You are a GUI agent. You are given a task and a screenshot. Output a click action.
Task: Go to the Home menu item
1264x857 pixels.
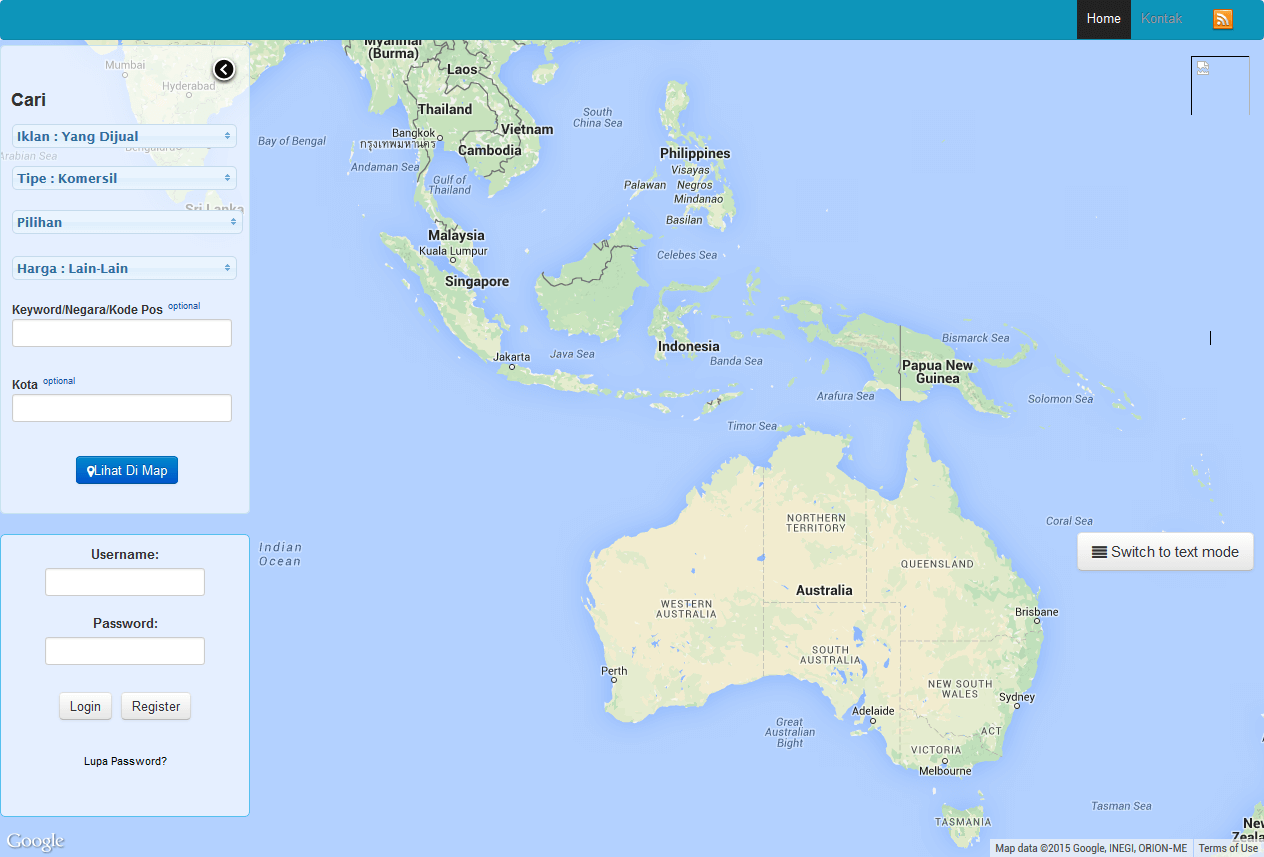click(x=1103, y=19)
